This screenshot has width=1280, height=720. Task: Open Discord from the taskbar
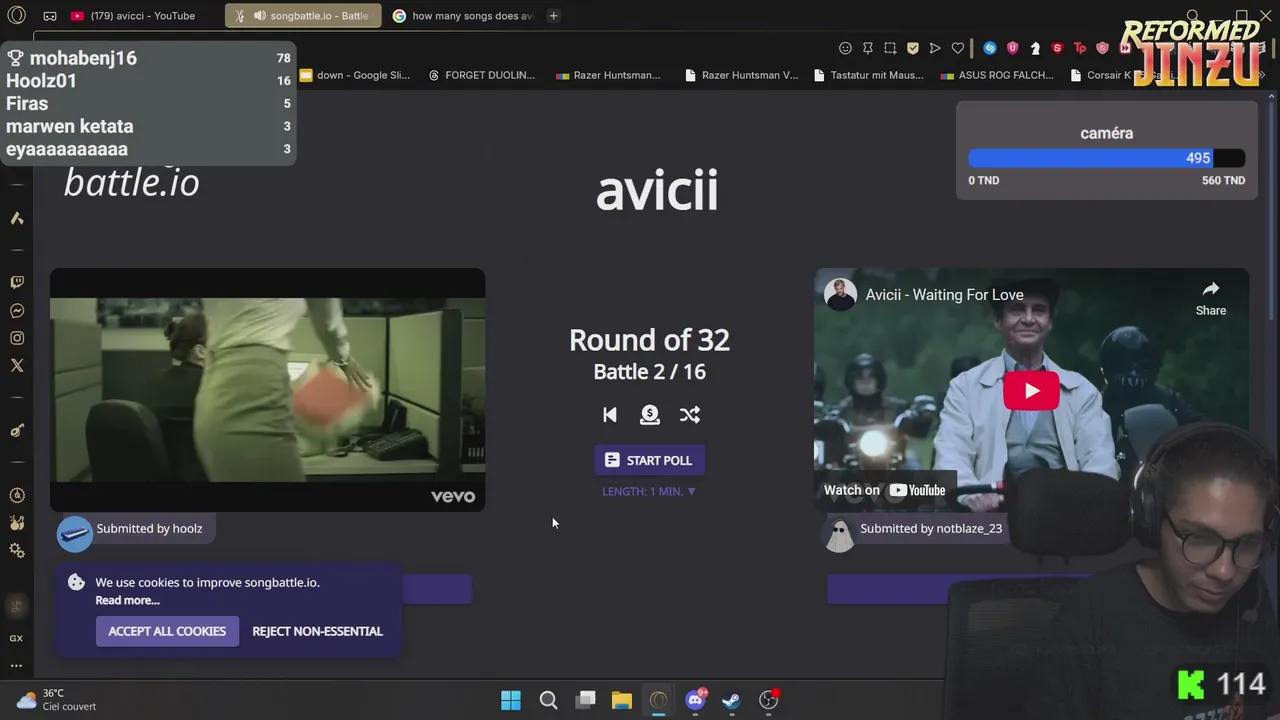pyautogui.click(x=695, y=700)
